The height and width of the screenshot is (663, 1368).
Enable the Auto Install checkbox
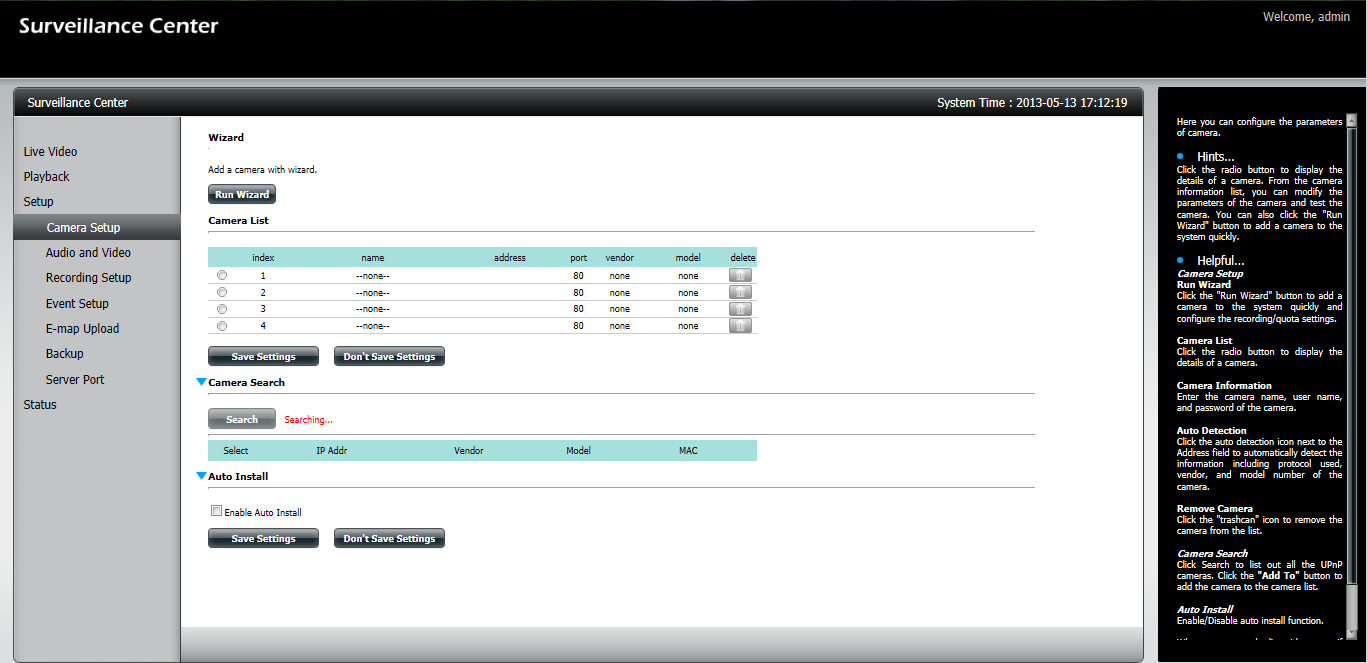tap(216, 511)
